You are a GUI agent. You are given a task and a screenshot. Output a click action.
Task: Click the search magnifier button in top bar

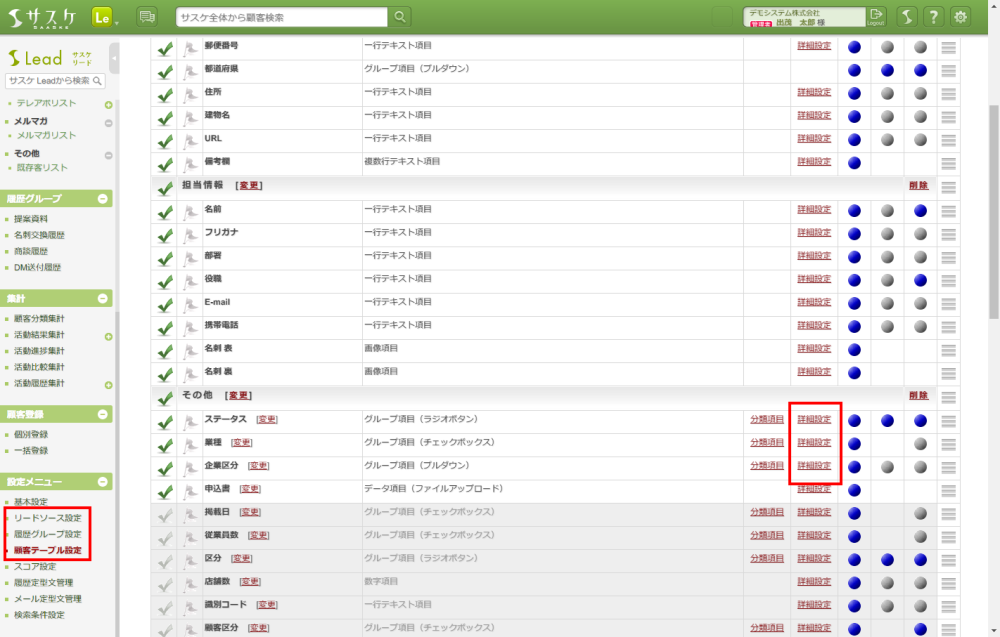[x=400, y=17]
